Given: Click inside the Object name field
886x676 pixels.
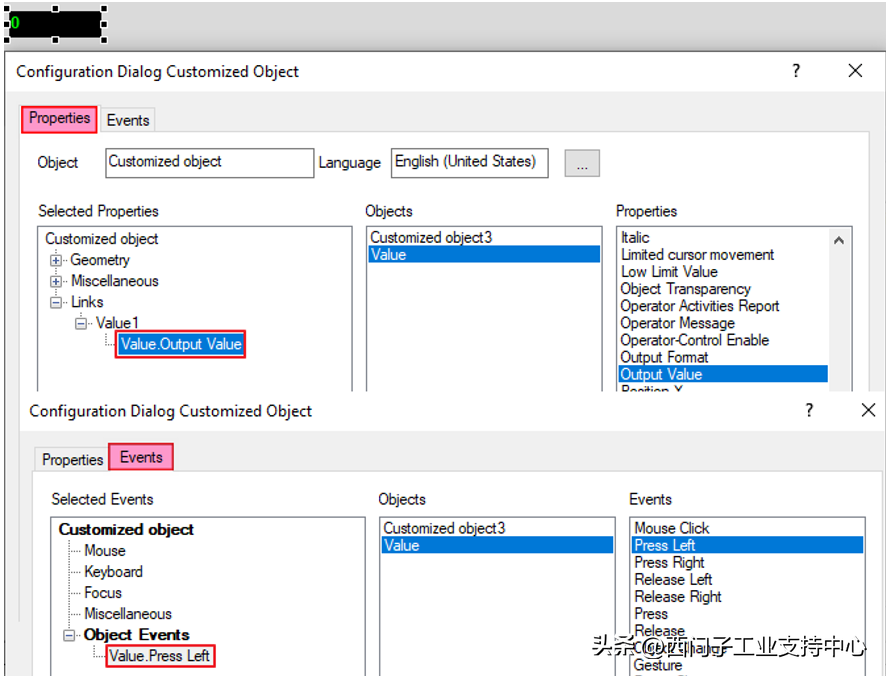Looking at the screenshot, I should (208, 162).
